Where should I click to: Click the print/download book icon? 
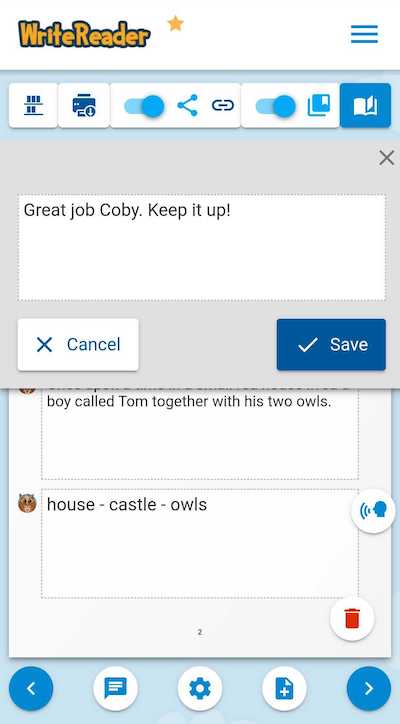pyautogui.click(x=84, y=106)
